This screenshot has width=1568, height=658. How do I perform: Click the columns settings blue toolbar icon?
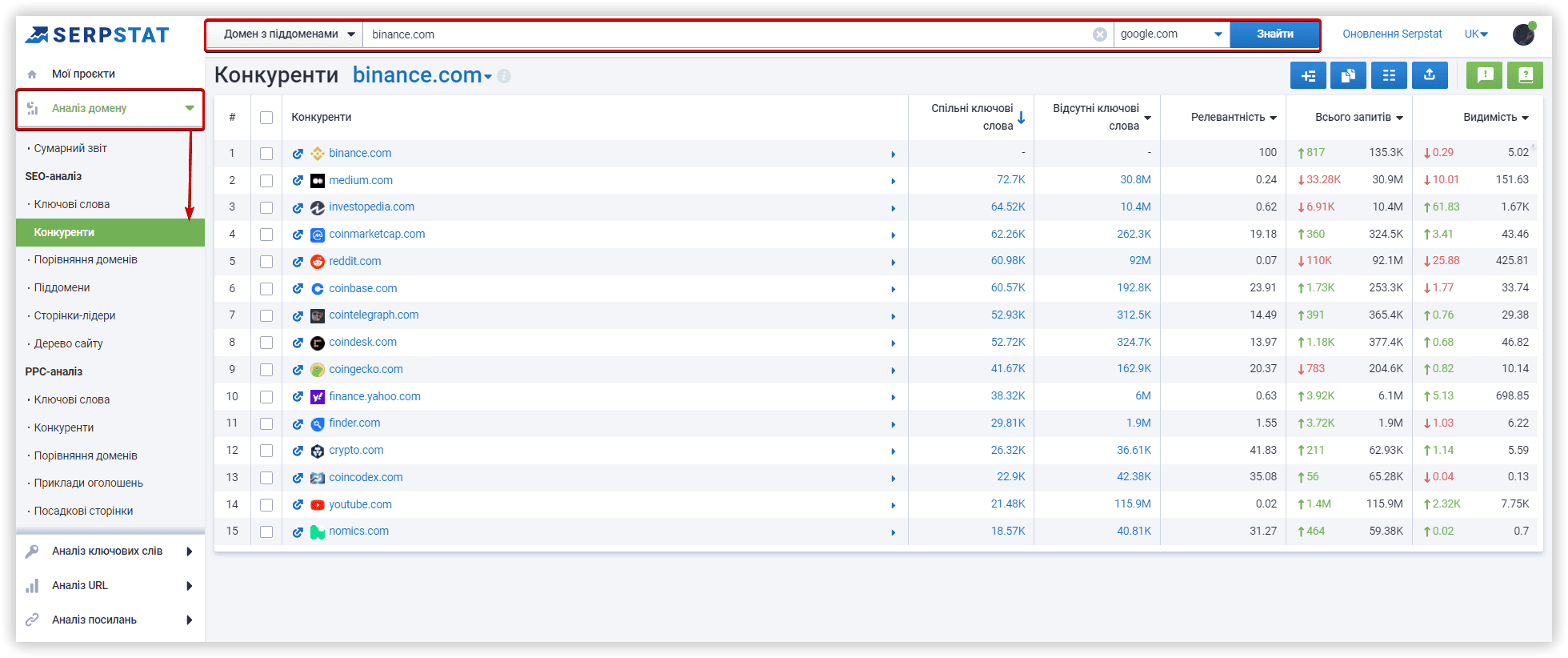click(x=1389, y=75)
